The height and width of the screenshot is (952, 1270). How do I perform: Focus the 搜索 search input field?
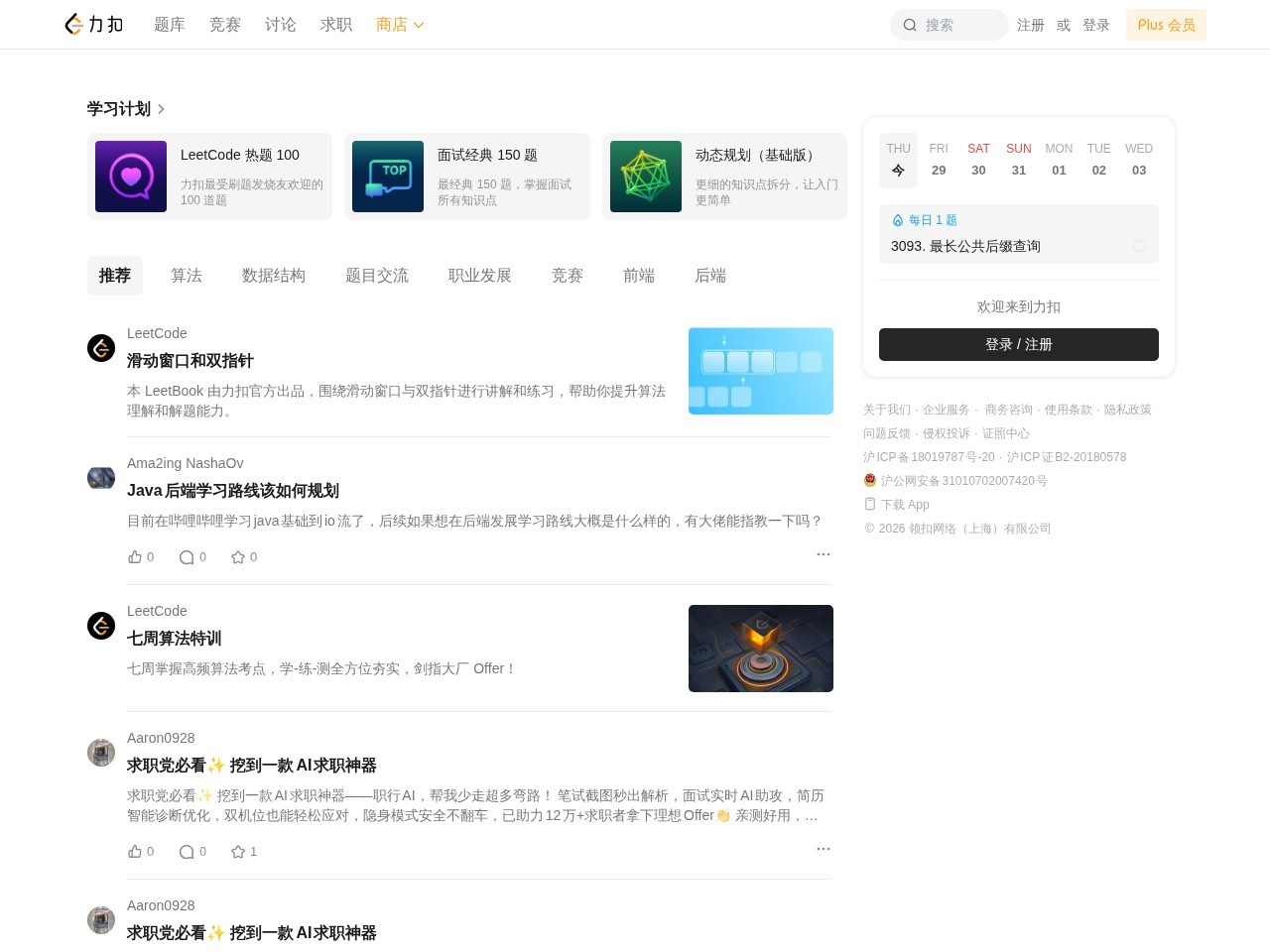950,25
